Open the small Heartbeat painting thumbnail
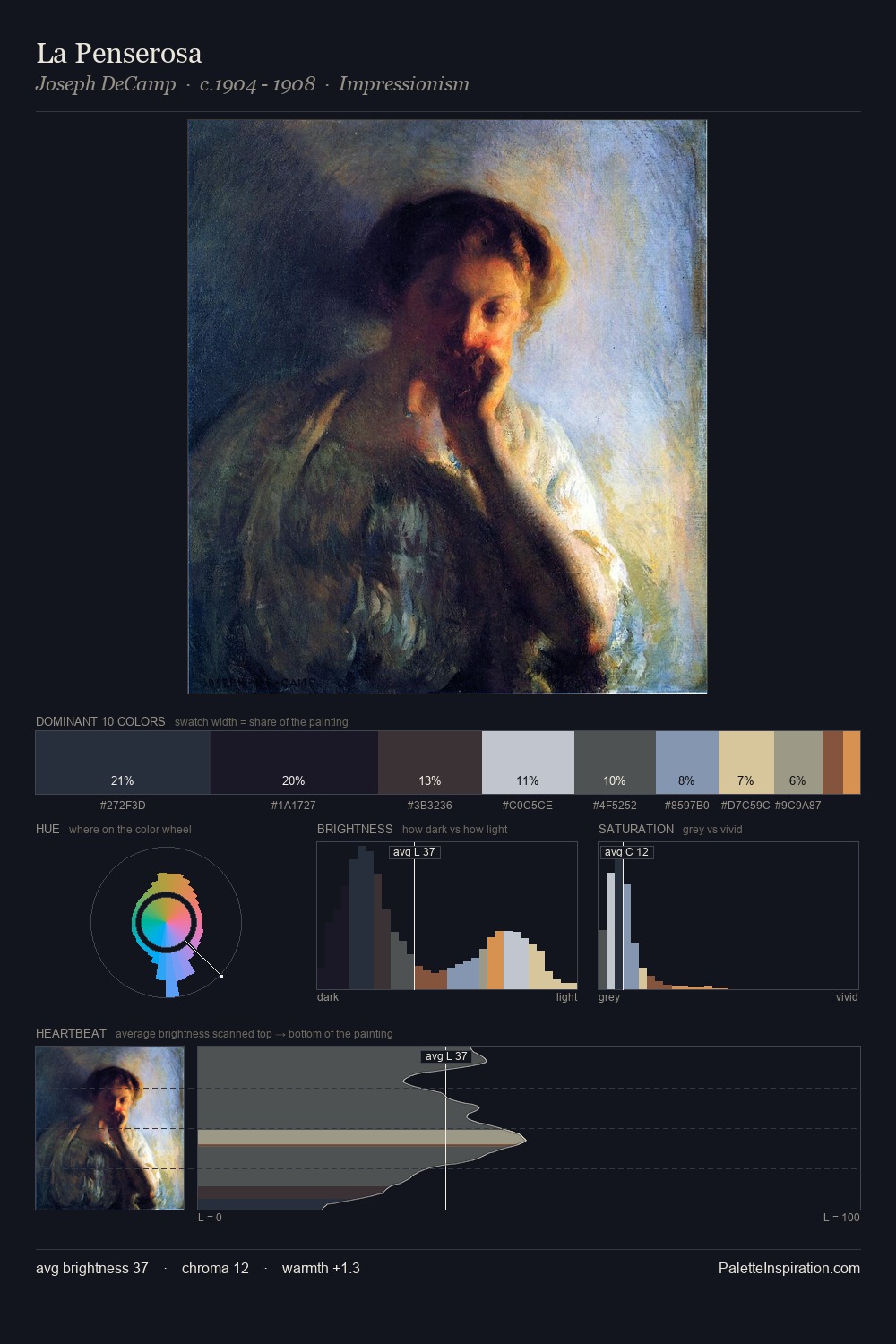Viewport: 896px width, 1344px height. (x=110, y=1128)
